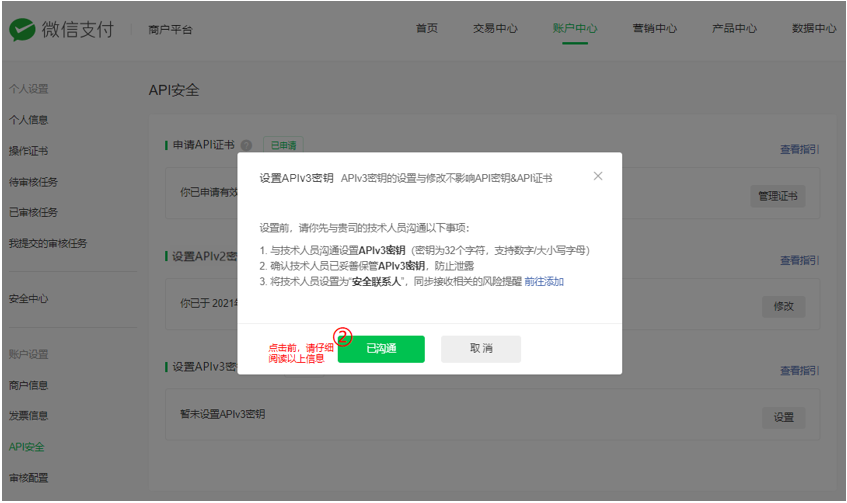Switch to 交易中心 tab
The height and width of the screenshot is (503, 847).
pos(495,29)
